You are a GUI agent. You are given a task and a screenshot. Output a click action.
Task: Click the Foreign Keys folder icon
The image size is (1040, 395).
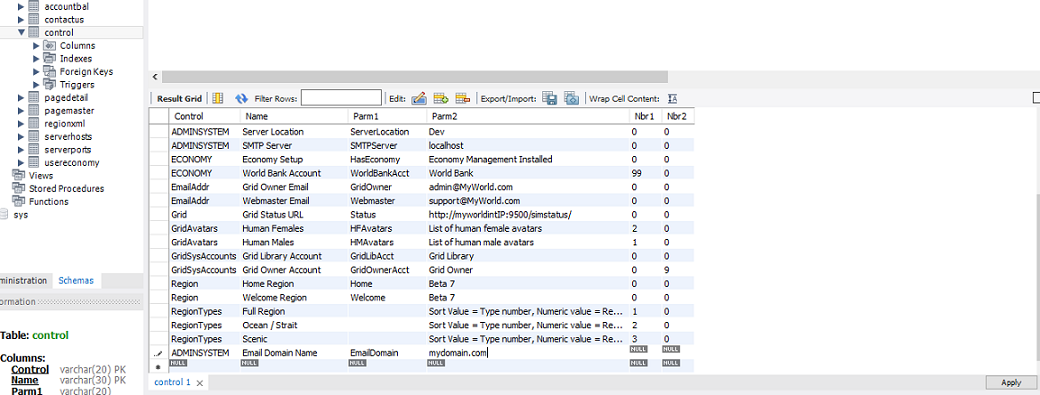(50, 71)
